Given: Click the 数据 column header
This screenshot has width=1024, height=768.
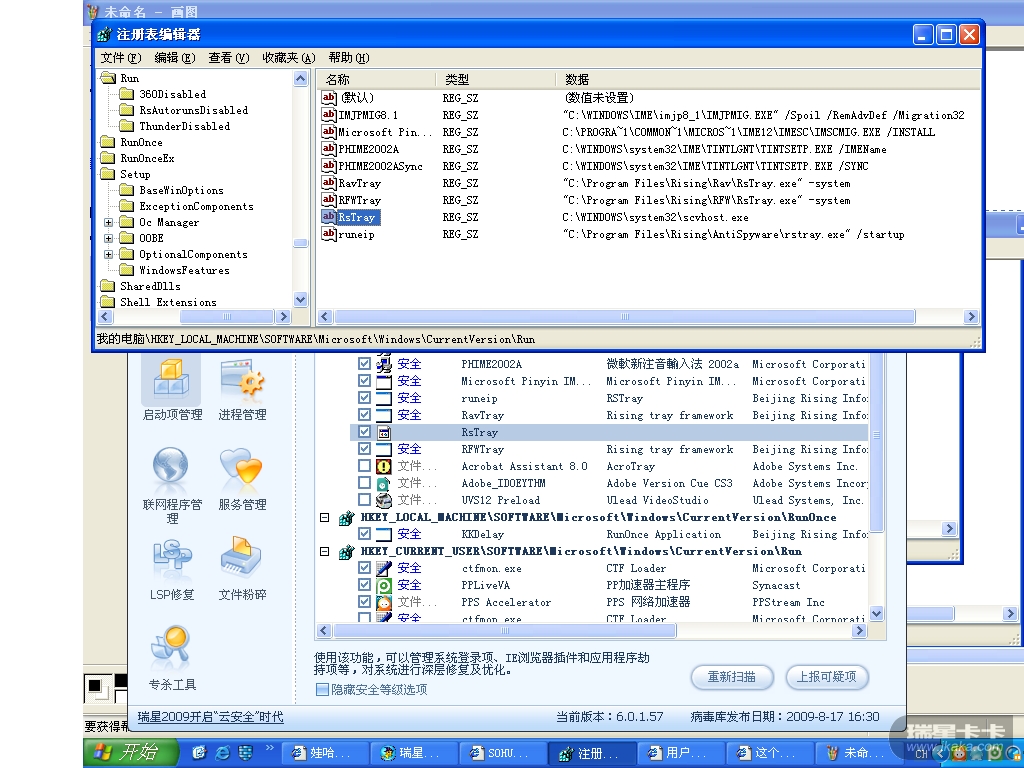Looking at the screenshot, I should 767,79.
